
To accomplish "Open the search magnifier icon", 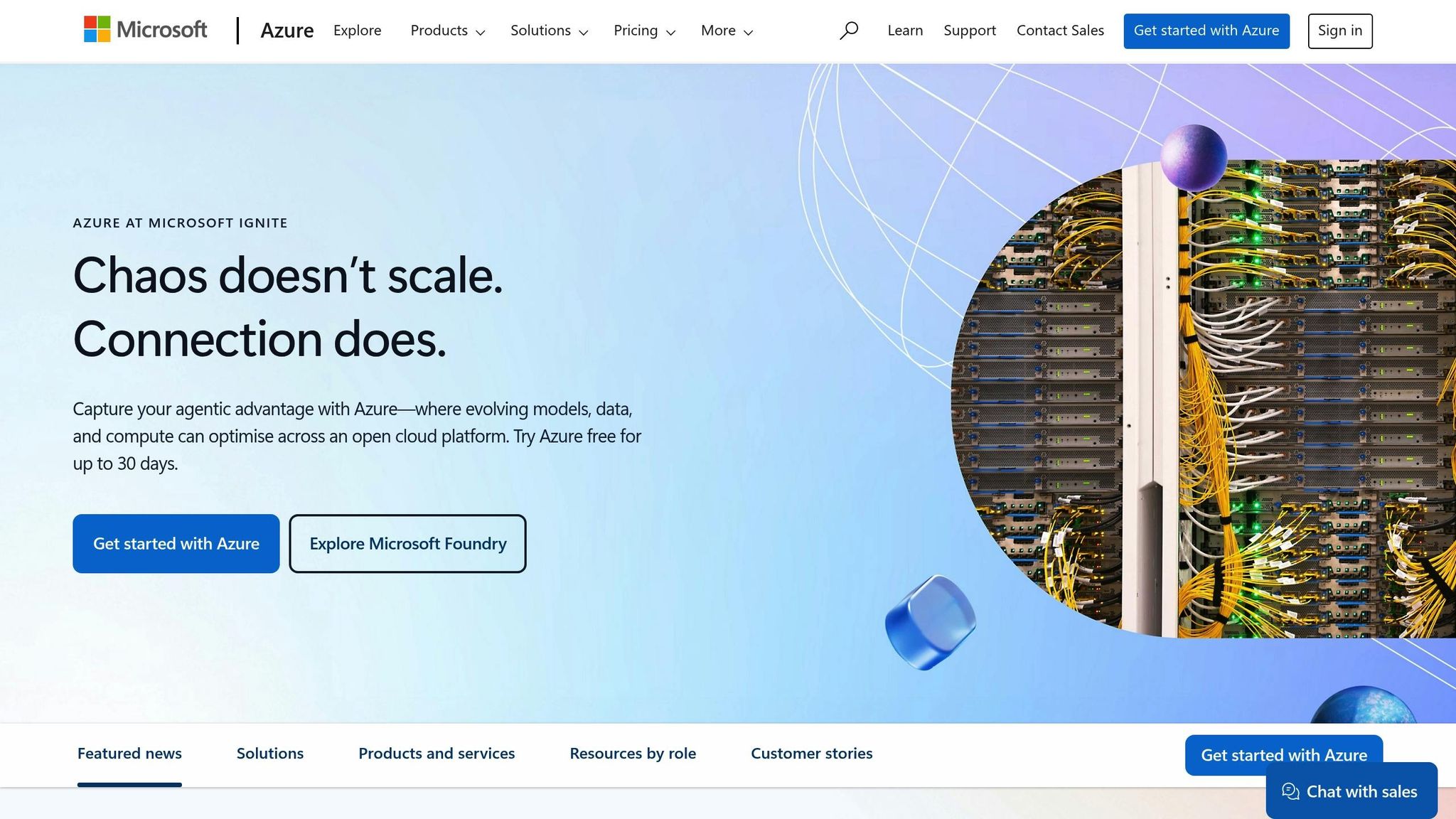I will pyautogui.click(x=849, y=31).
